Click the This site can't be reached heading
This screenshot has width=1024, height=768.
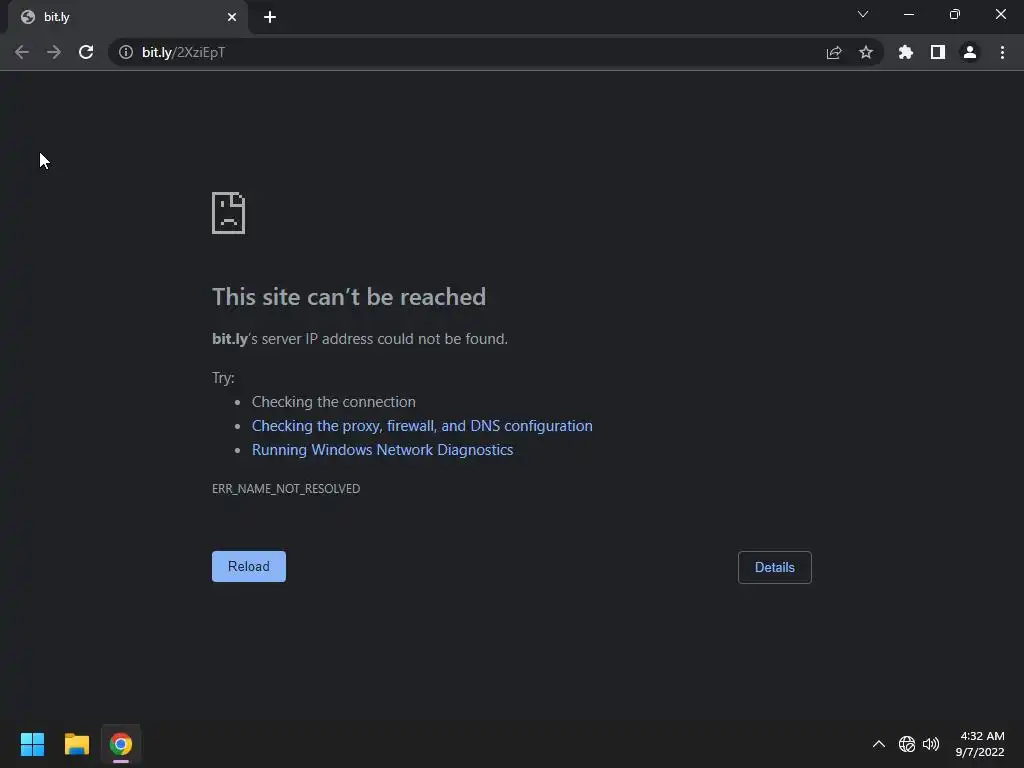(x=349, y=297)
